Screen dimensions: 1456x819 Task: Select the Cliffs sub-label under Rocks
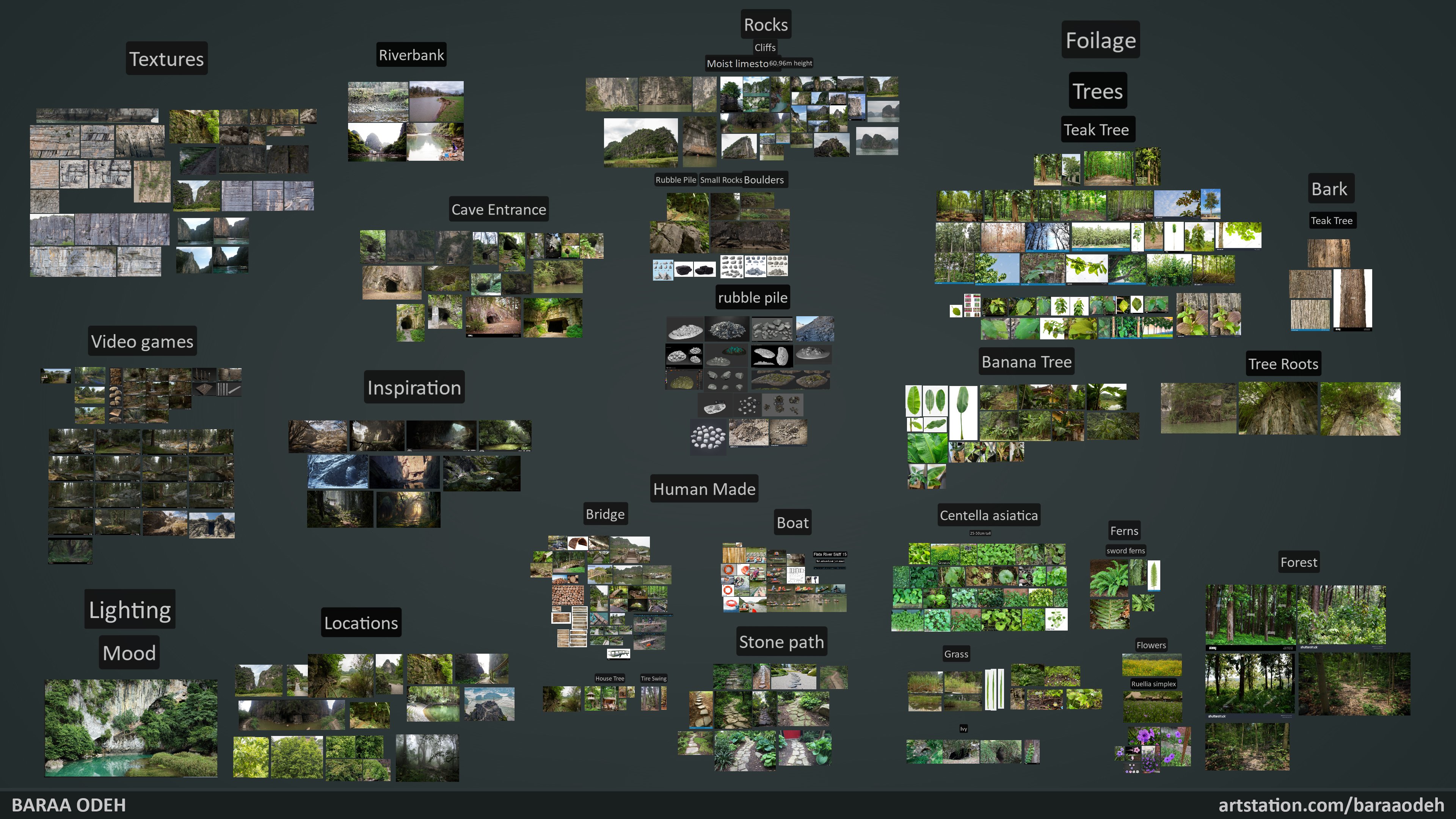[765, 47]
